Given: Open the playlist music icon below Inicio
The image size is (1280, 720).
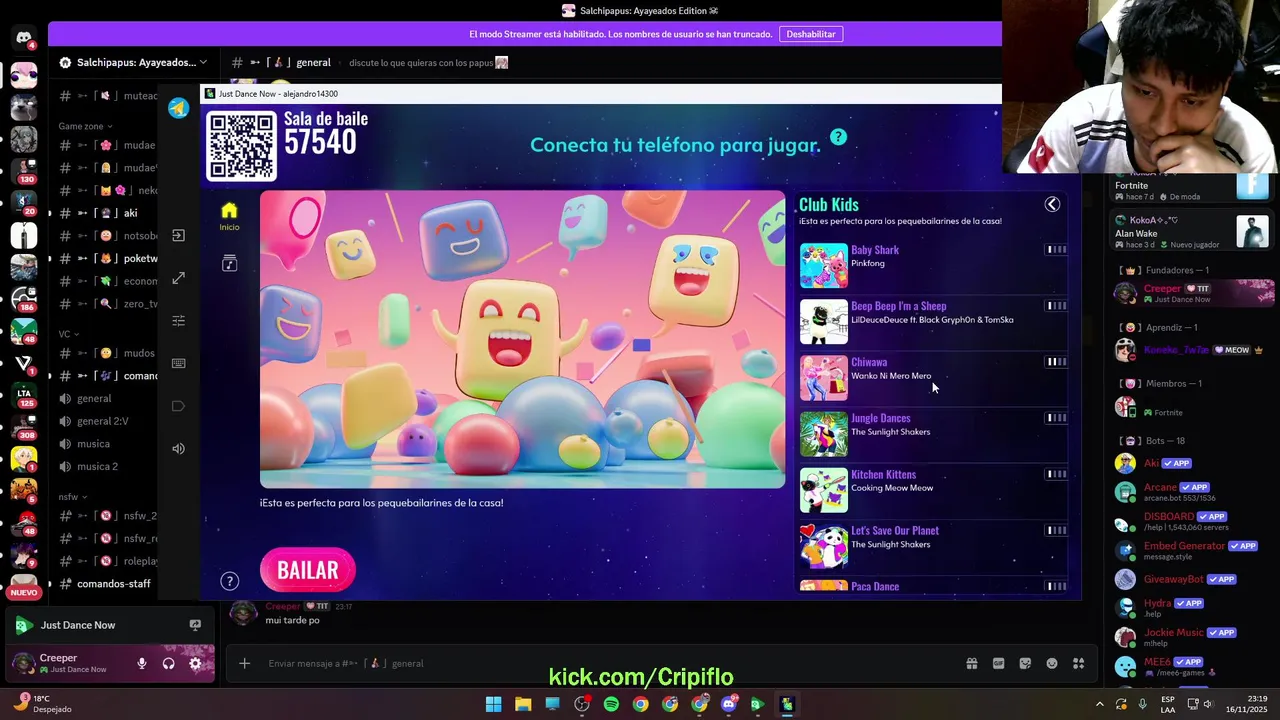Looking at the screenshot, I should (229, 264).
